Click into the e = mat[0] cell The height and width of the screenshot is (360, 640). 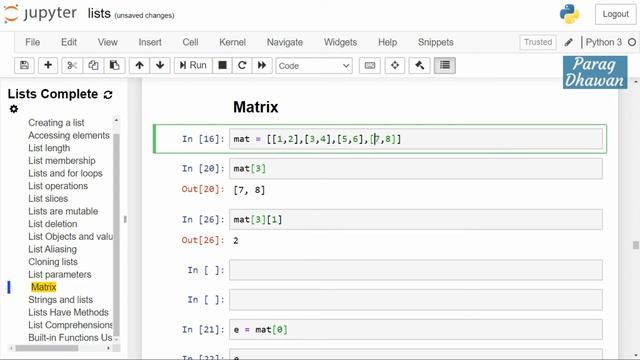[416, 329]
